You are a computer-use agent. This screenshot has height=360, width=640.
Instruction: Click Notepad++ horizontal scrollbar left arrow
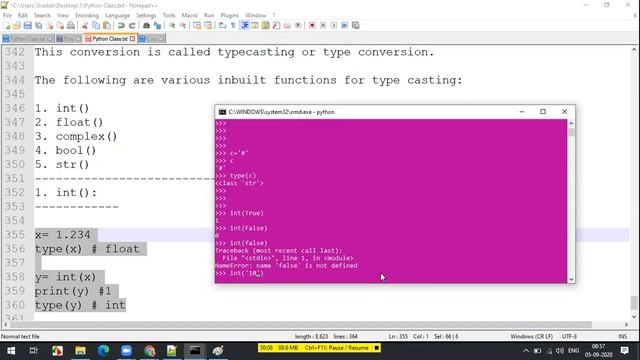[5, 325]
